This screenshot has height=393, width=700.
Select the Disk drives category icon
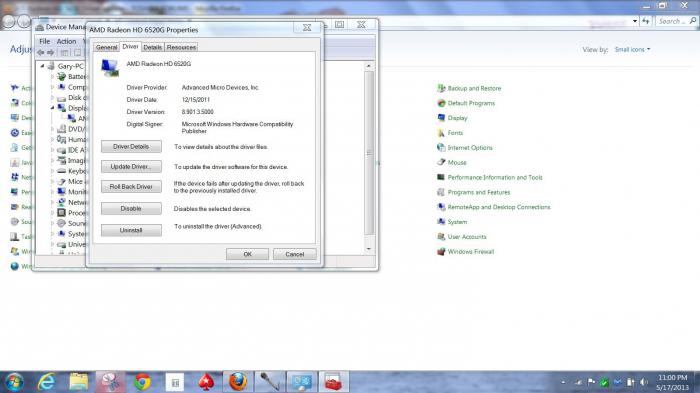click(62, 98)
